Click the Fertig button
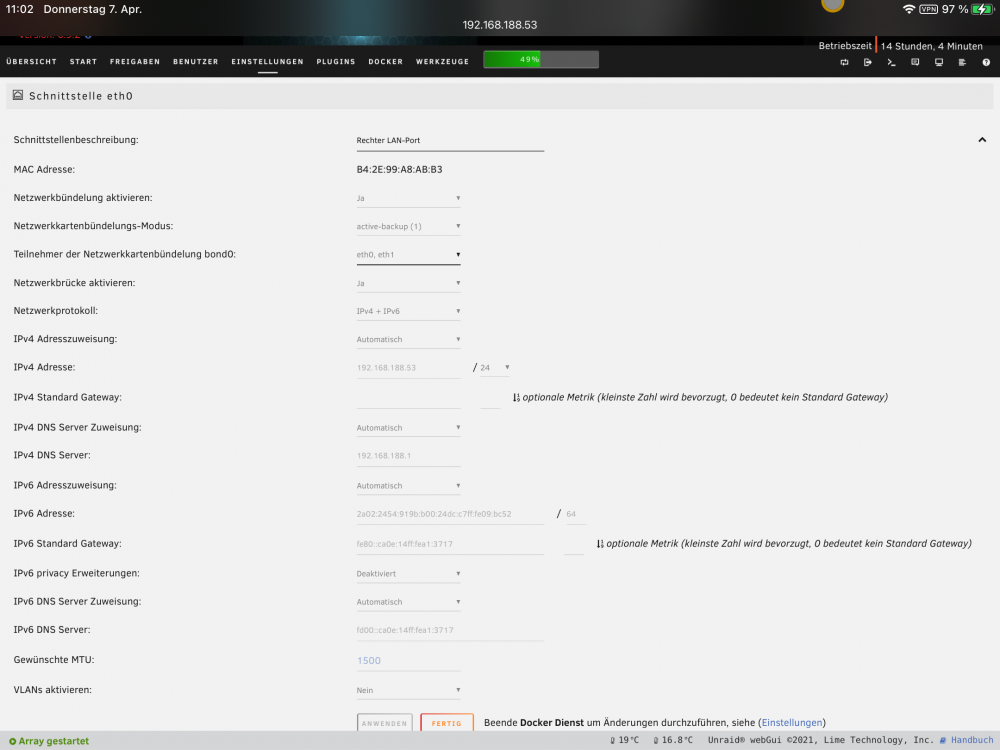This screenshot has width=1000, height=750. tap(446, 723)
